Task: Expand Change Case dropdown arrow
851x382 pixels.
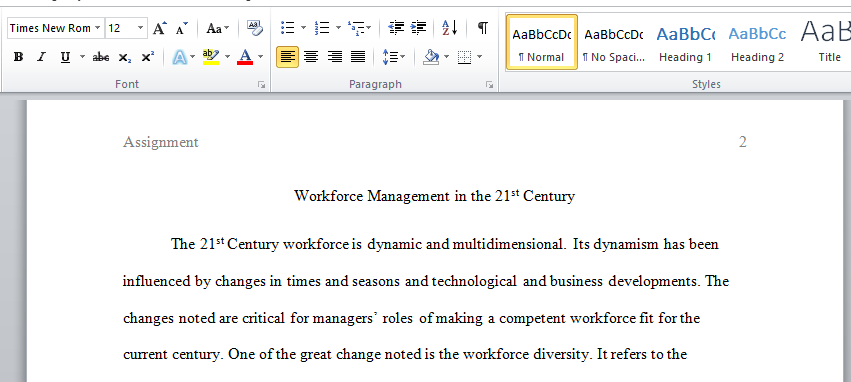Action: tap(227, 28)
